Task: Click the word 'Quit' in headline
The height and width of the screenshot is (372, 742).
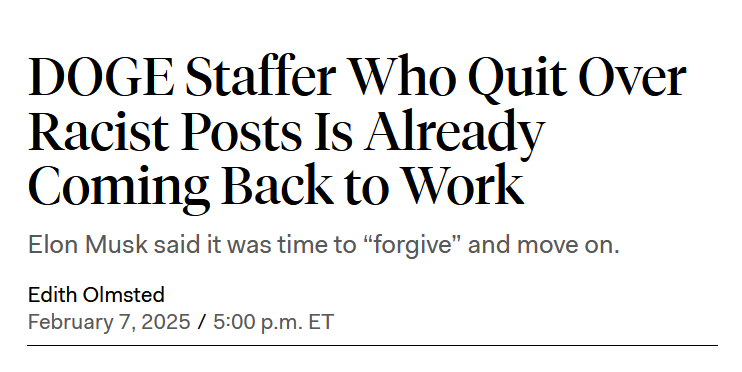Action: [518, 79]
